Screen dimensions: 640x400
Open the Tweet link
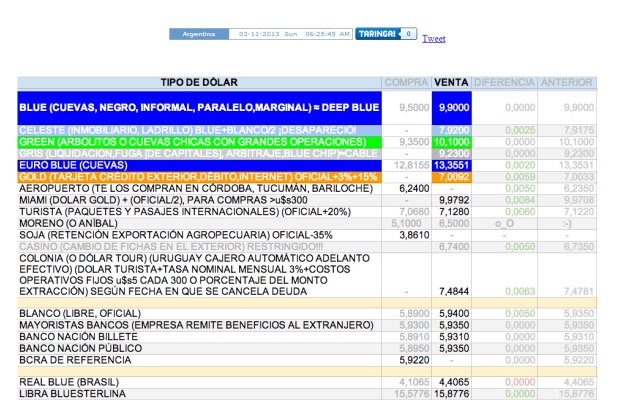pos(433,39)
